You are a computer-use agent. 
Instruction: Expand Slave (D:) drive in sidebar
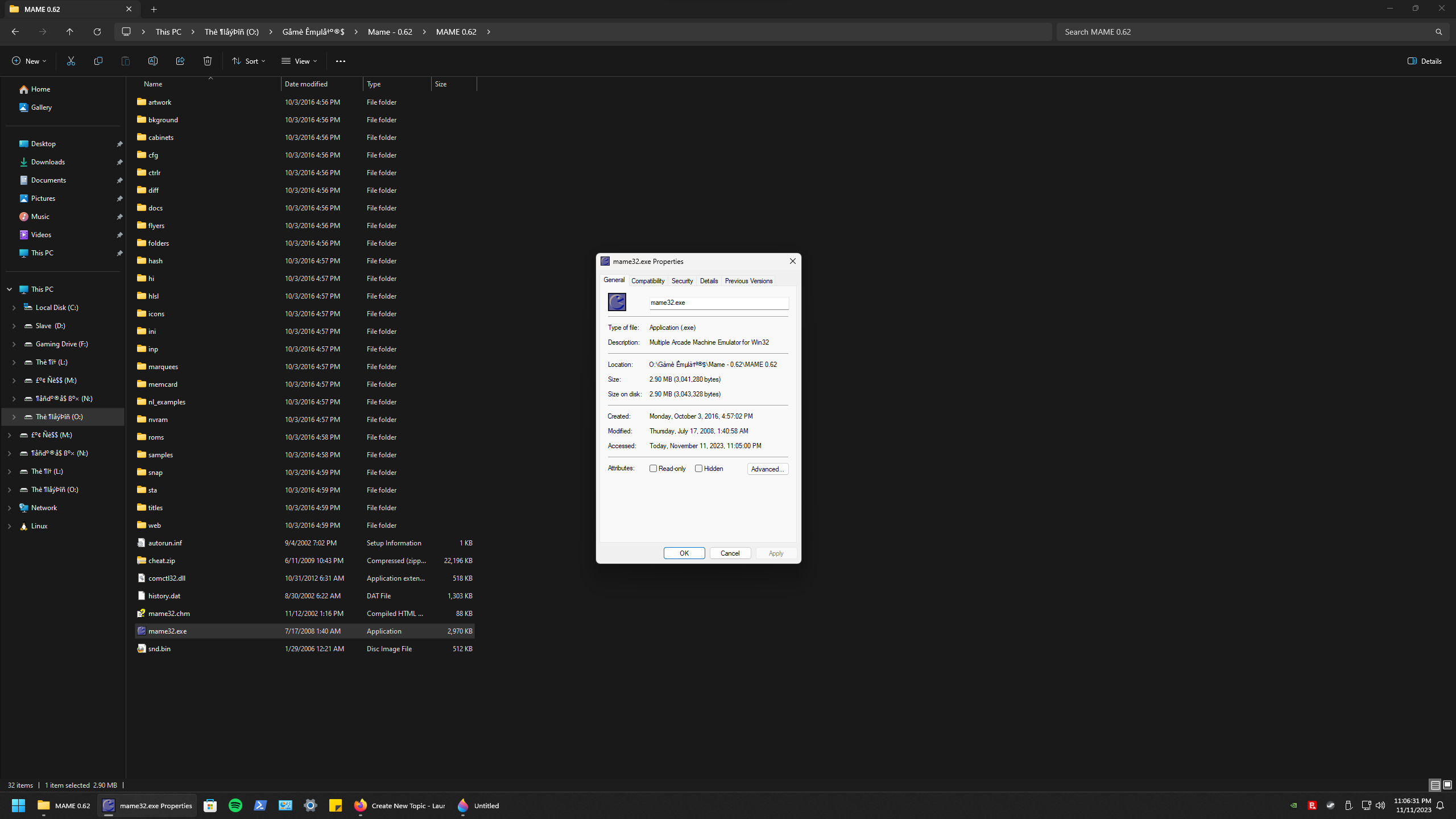14,326
